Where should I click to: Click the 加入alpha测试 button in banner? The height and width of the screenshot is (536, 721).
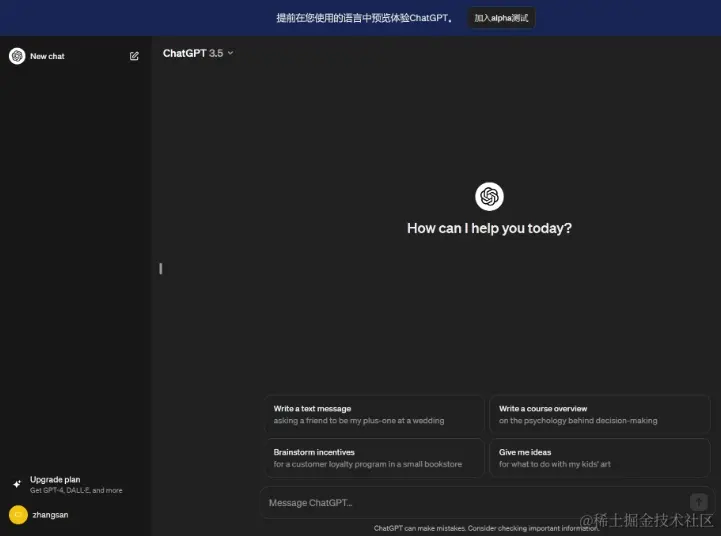pos(501,18)
